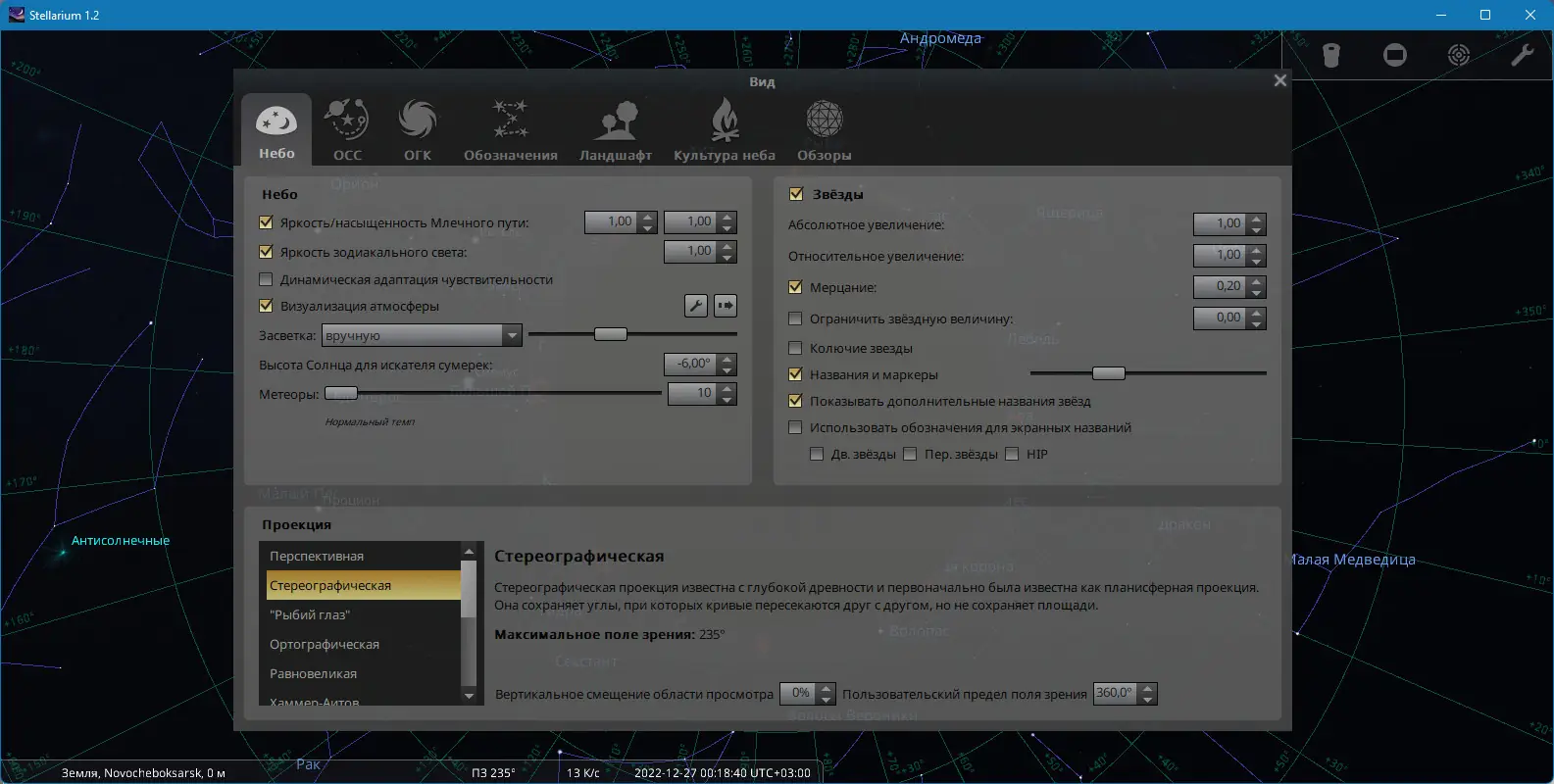Click the Антисолнечные label on sky
Viewport: 1554px width, 784px height.
pos(121,540)
